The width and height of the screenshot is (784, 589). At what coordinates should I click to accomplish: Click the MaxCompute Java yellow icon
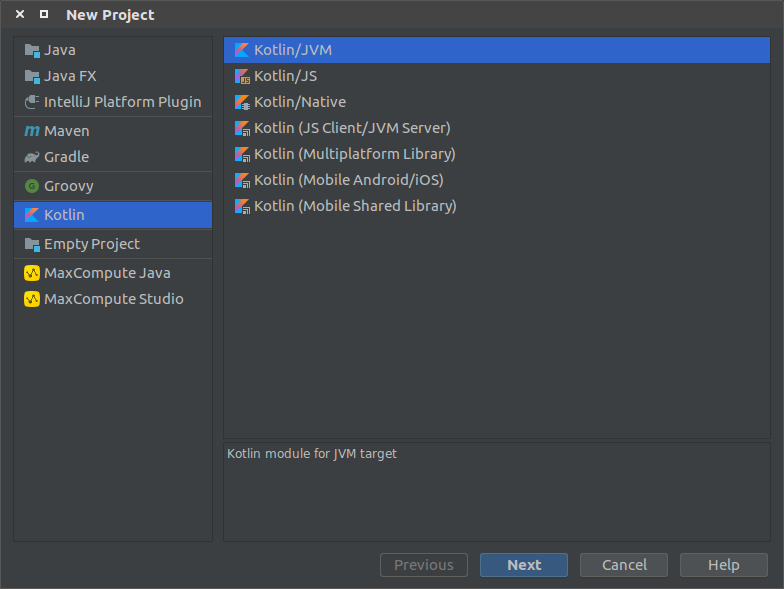[32, 273]
